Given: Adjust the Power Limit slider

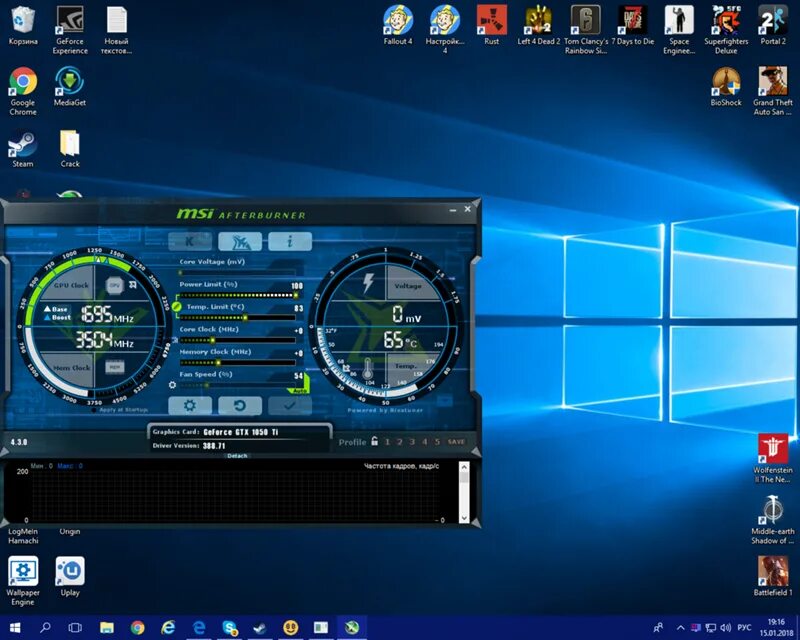Looking at the screenshot, I should click(237, 296).
